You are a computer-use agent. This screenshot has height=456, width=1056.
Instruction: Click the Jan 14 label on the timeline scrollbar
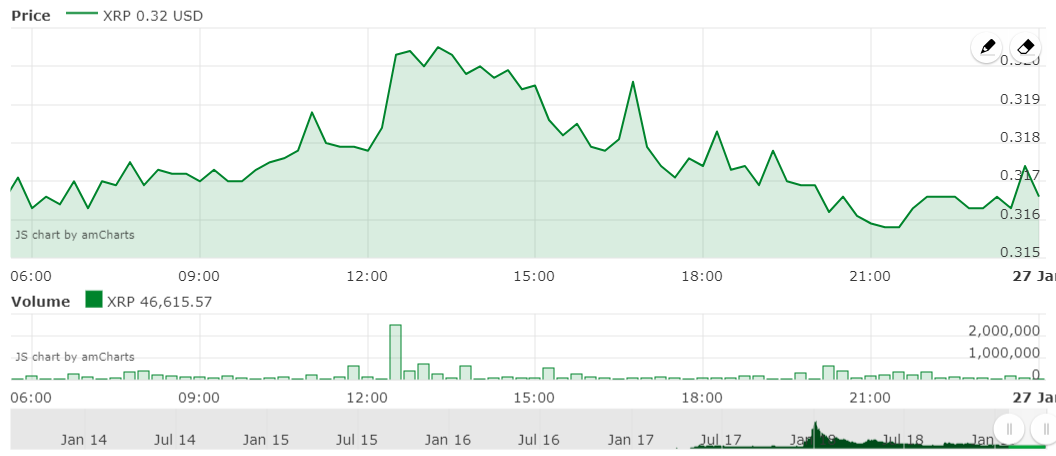pyautogui.click(x=84, y=440)
